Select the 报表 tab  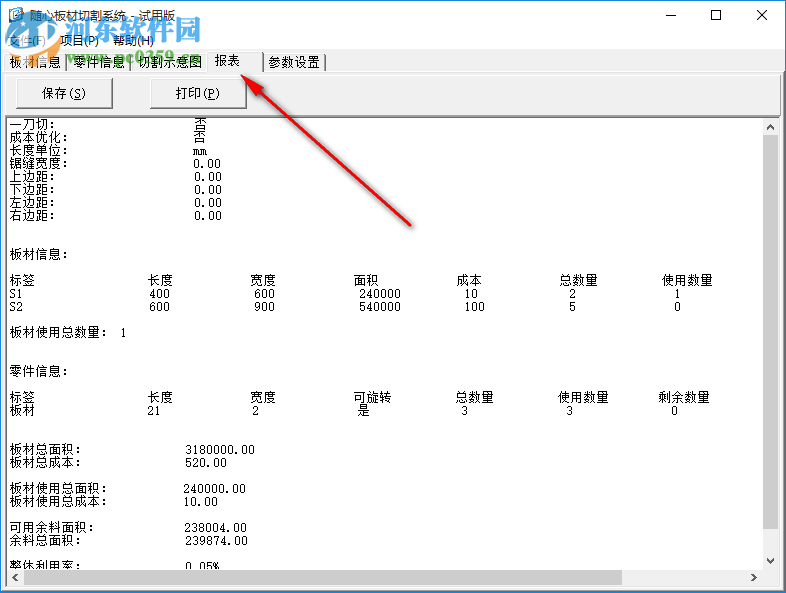click(227, 61)
